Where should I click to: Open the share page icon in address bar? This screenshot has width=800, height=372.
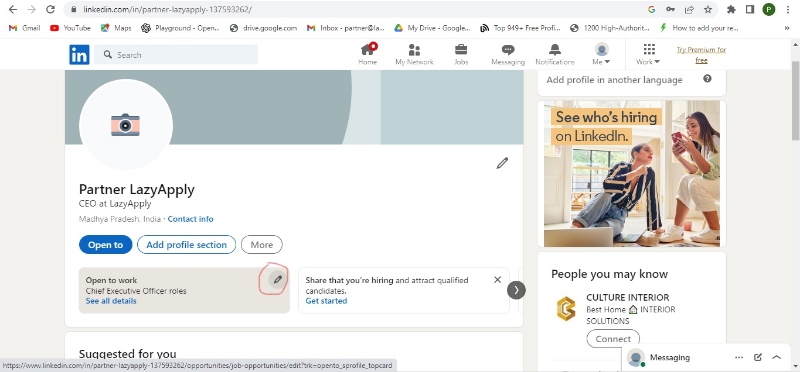pos(689,9)
